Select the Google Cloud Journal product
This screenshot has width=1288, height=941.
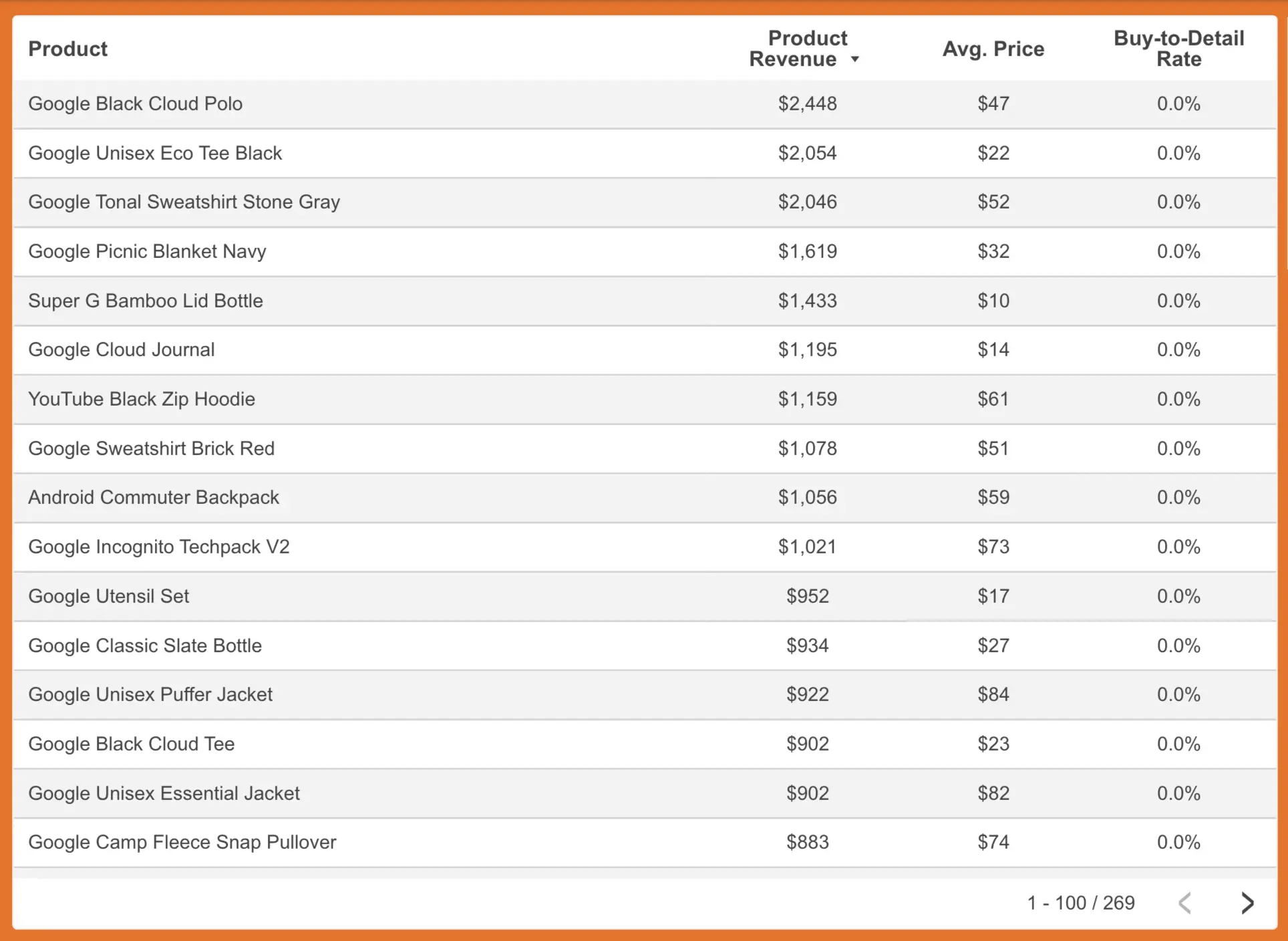(122, 350)
